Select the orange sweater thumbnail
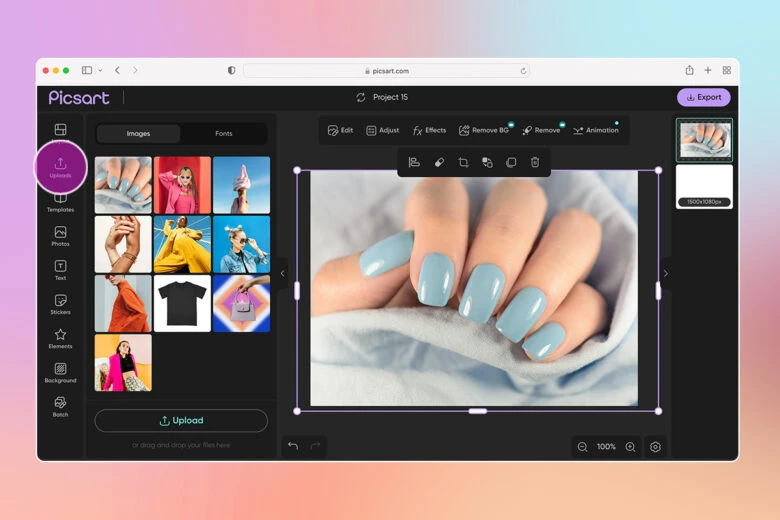Image resolution: width=780 pixels, height=520 pixels. 123,304
